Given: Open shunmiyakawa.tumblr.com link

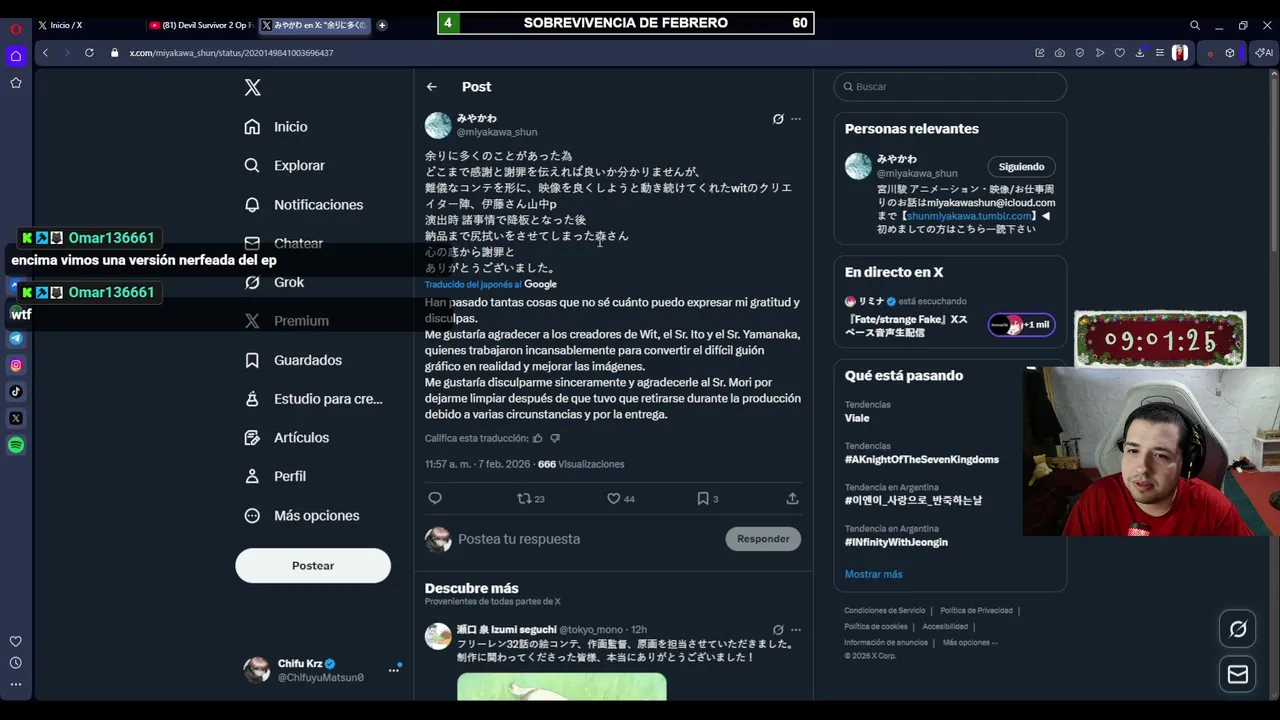Looking at the screenshot, I should click(969, 216).
